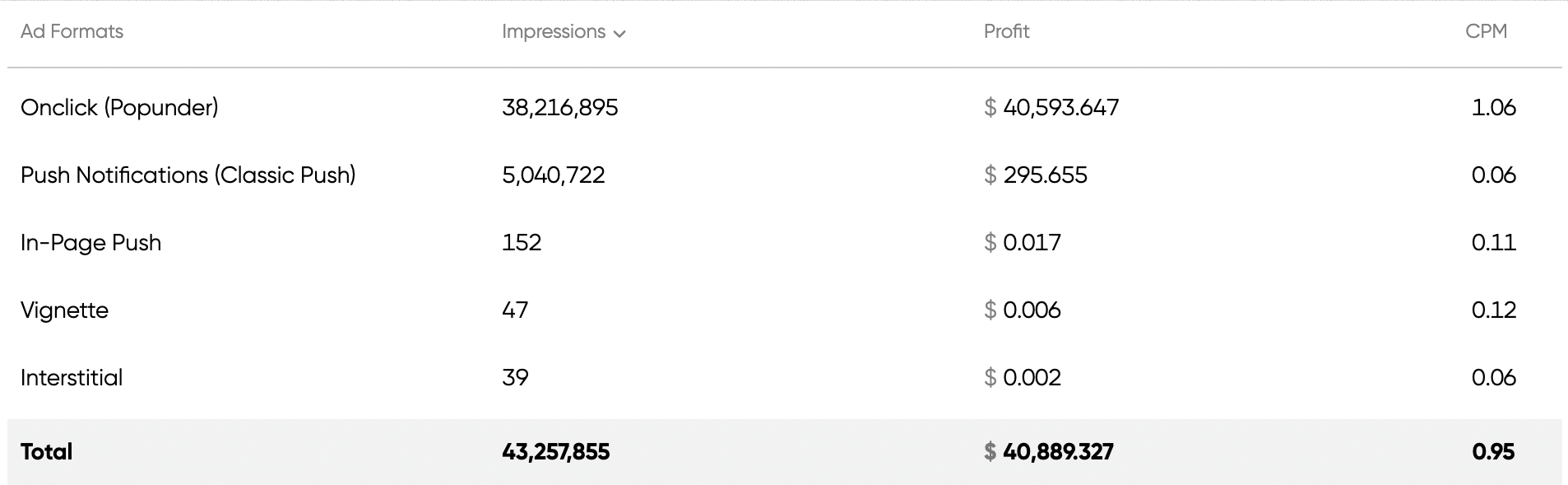
Task: Click the CPM column header
Action: click(x=1486, y=31)
